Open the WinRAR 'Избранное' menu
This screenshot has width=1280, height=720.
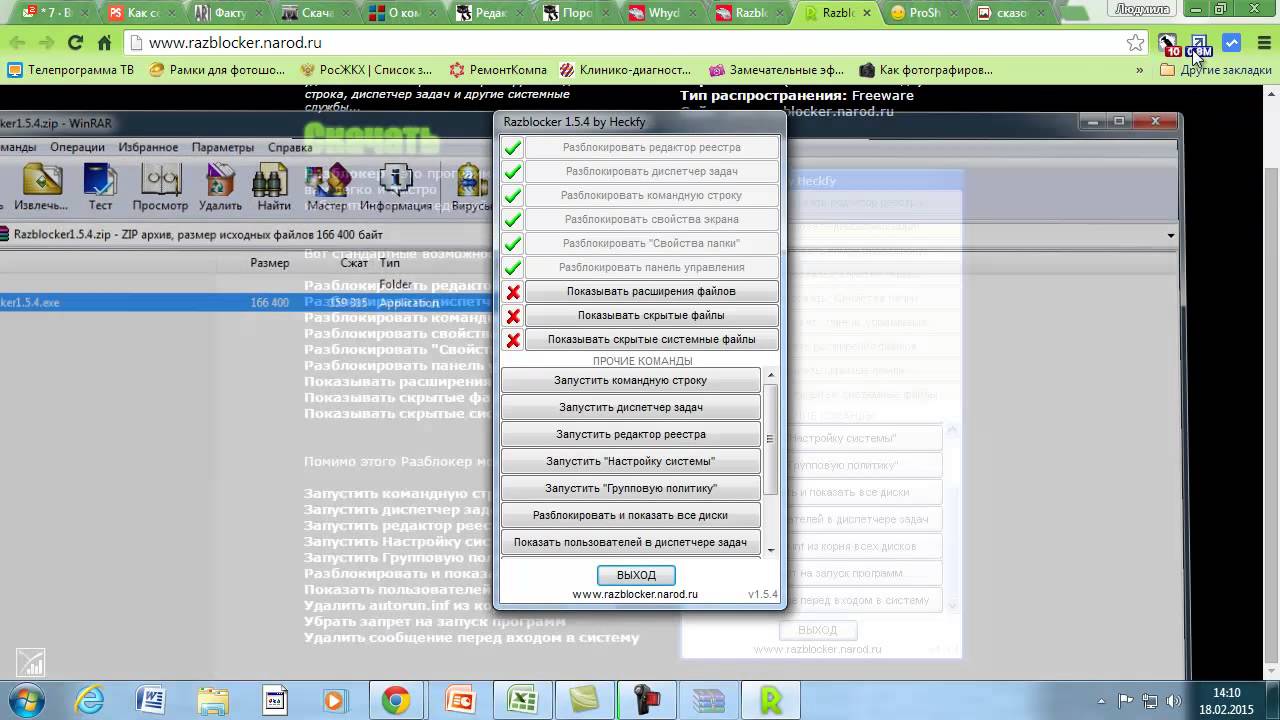tap(148, 147)
